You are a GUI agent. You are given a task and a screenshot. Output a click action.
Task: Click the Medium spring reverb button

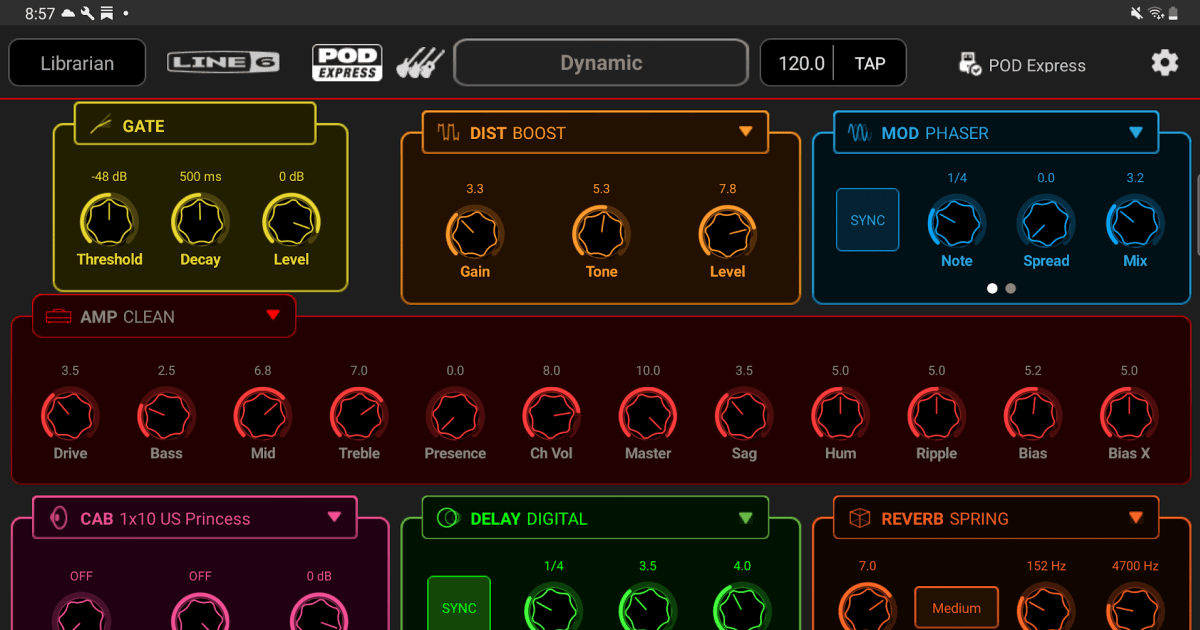click(956, 607)
